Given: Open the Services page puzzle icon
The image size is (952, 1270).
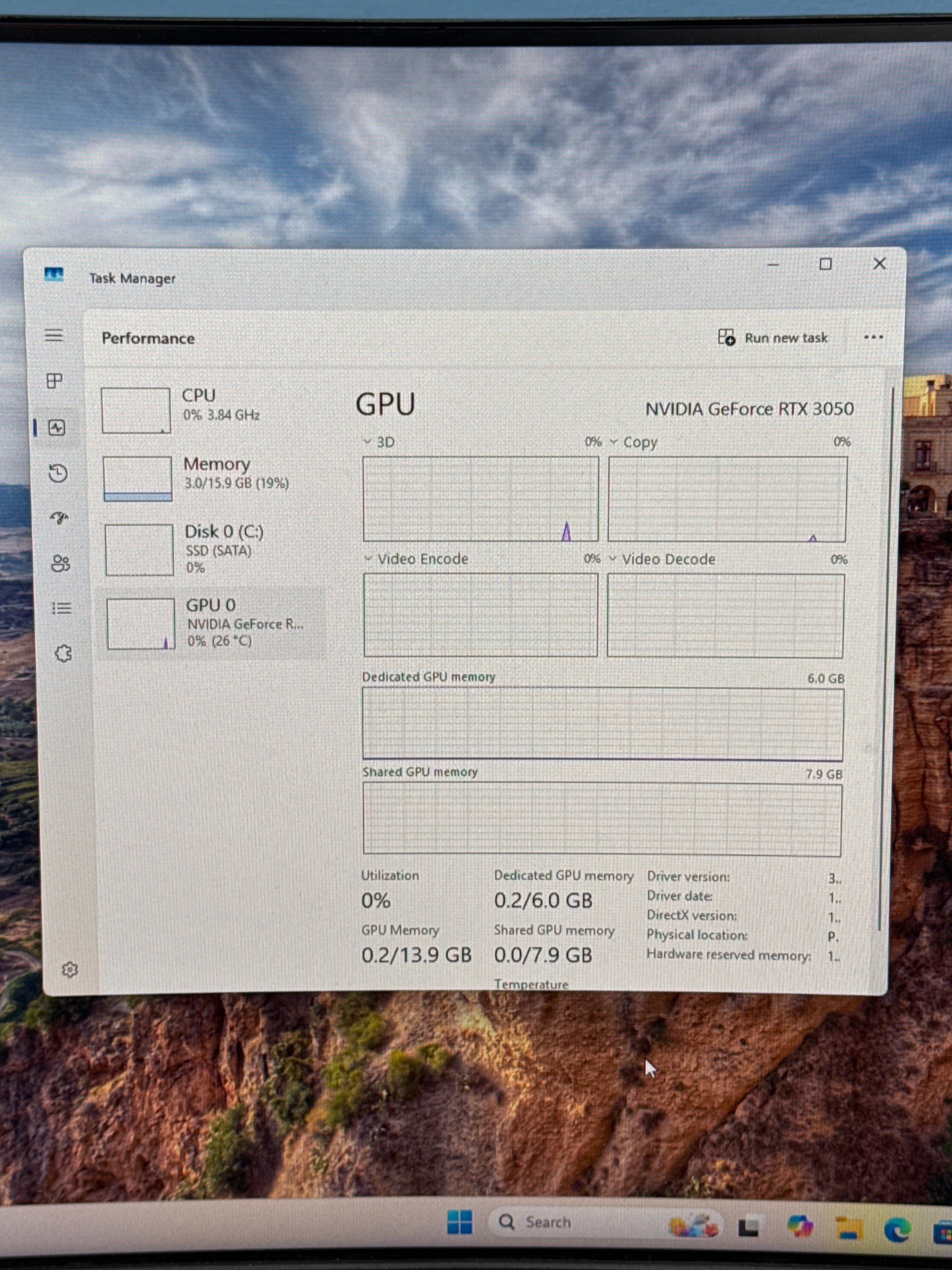Looking at the screenshot, I should [x=63, y=653].
